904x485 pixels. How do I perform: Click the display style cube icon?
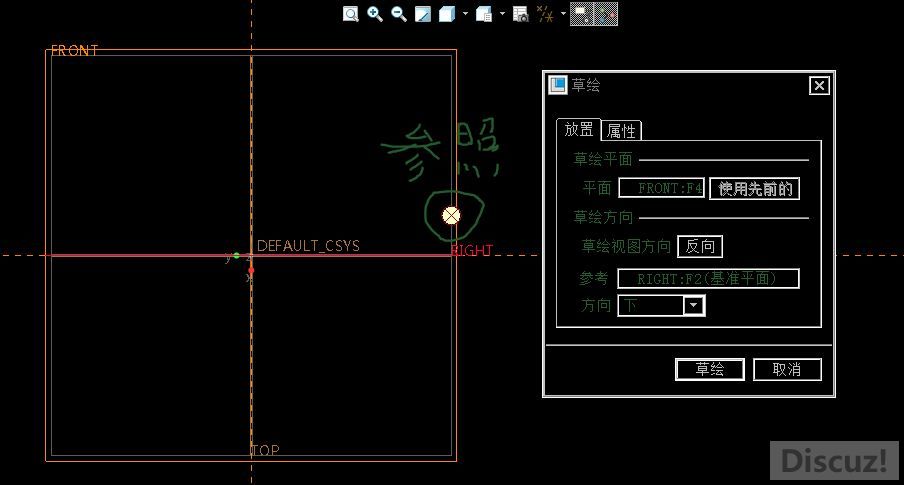447,14
